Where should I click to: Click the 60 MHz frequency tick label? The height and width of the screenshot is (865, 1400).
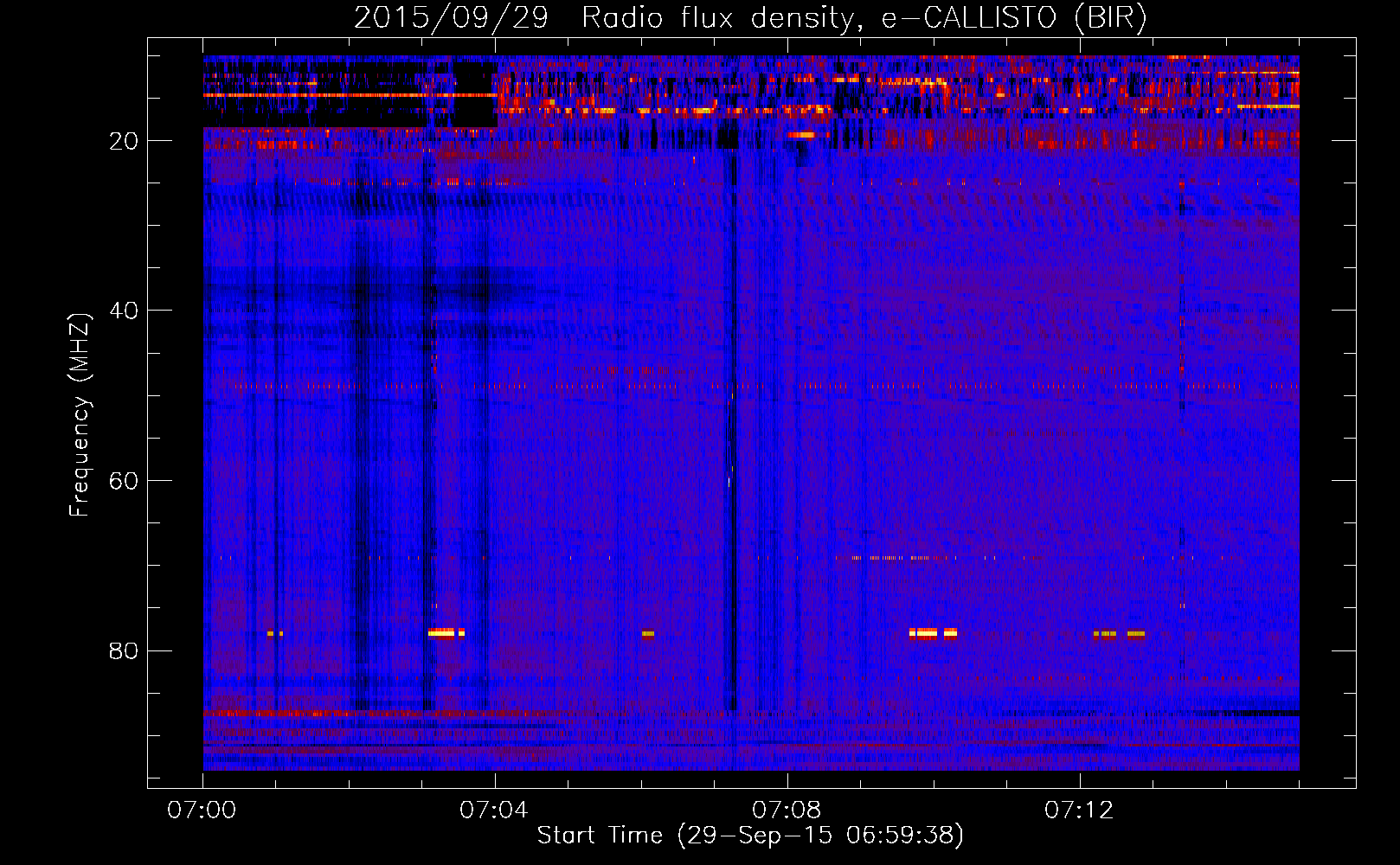coord(124,481)
